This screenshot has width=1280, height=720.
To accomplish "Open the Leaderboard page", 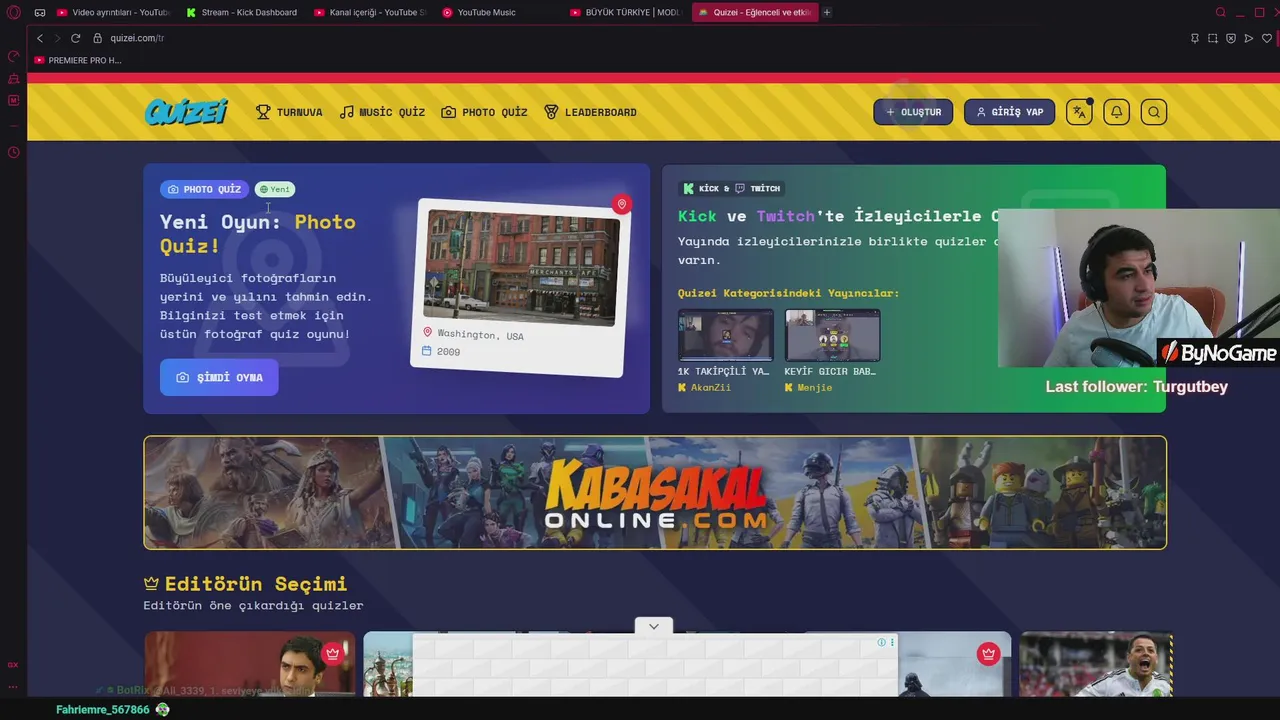I will coord(590,112).
